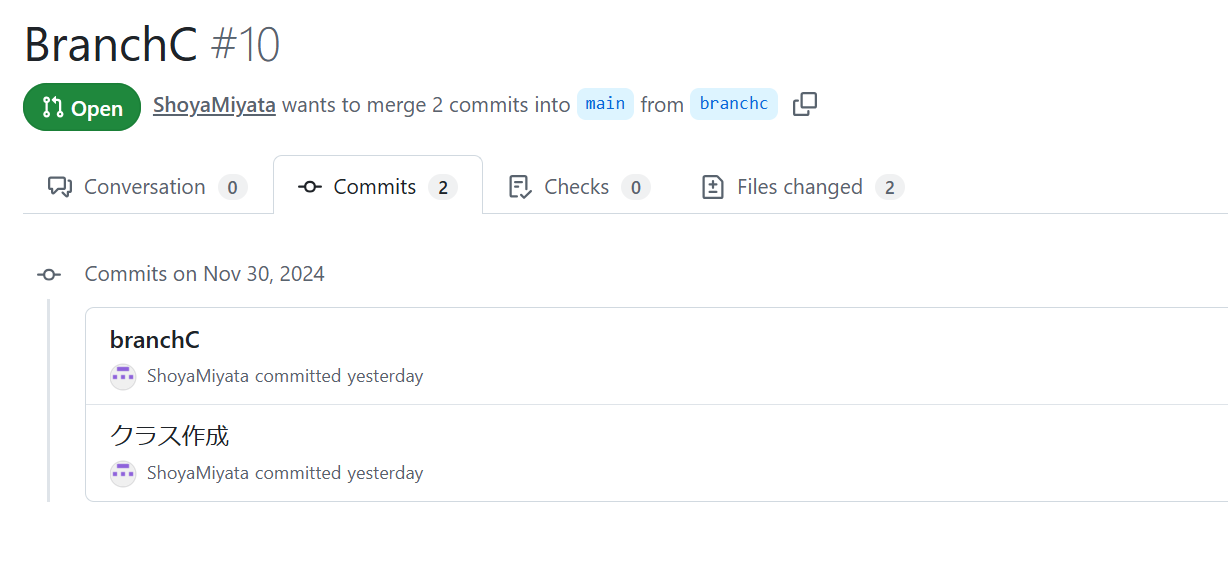This screenshot has width=1228, height=561.
Task: Click the pull request icon in Open badge
Action: point(53,108)
